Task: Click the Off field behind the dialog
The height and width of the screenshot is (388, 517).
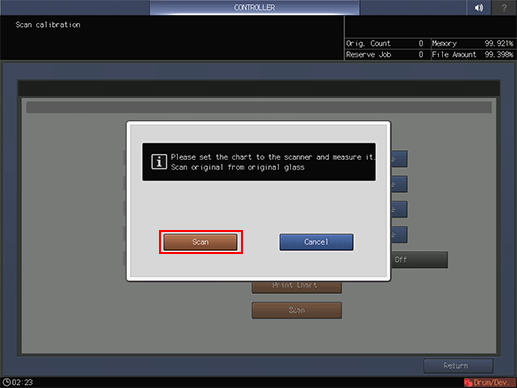Action: (419, 260)
